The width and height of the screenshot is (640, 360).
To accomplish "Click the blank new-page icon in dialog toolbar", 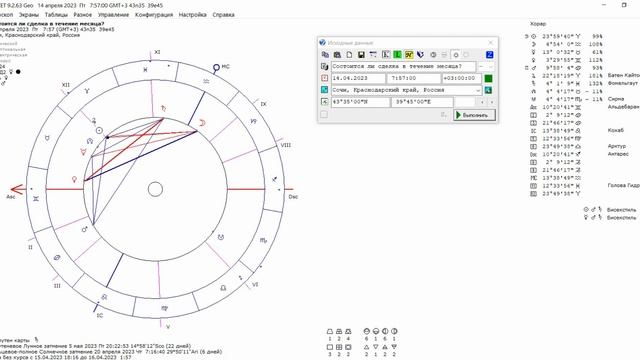I will click(x=349, y=55).
